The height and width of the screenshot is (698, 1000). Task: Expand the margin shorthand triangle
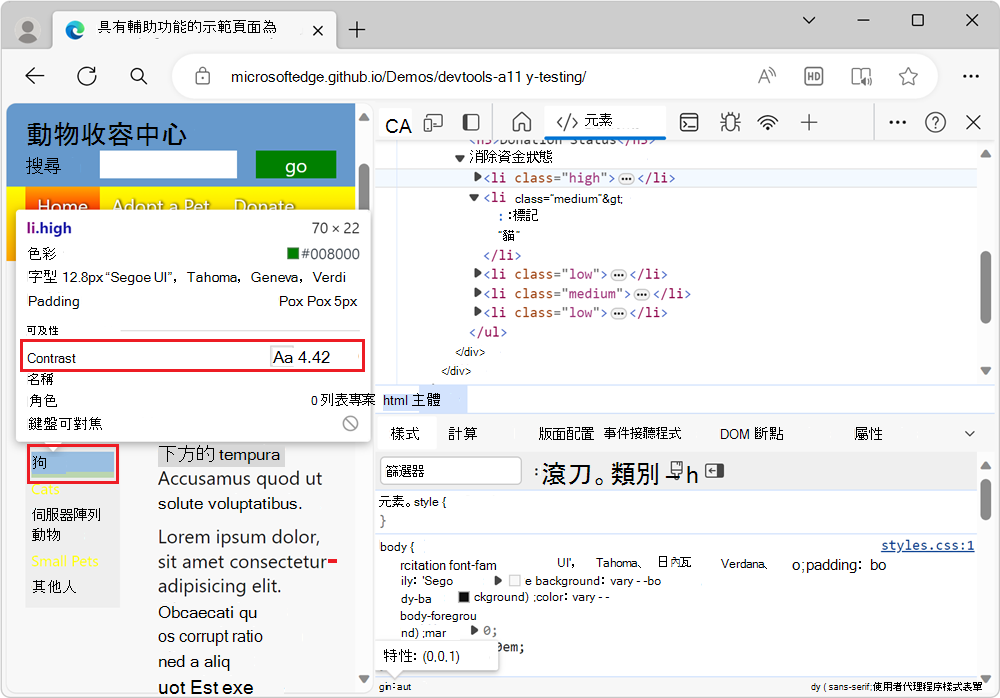coord(474,630)
